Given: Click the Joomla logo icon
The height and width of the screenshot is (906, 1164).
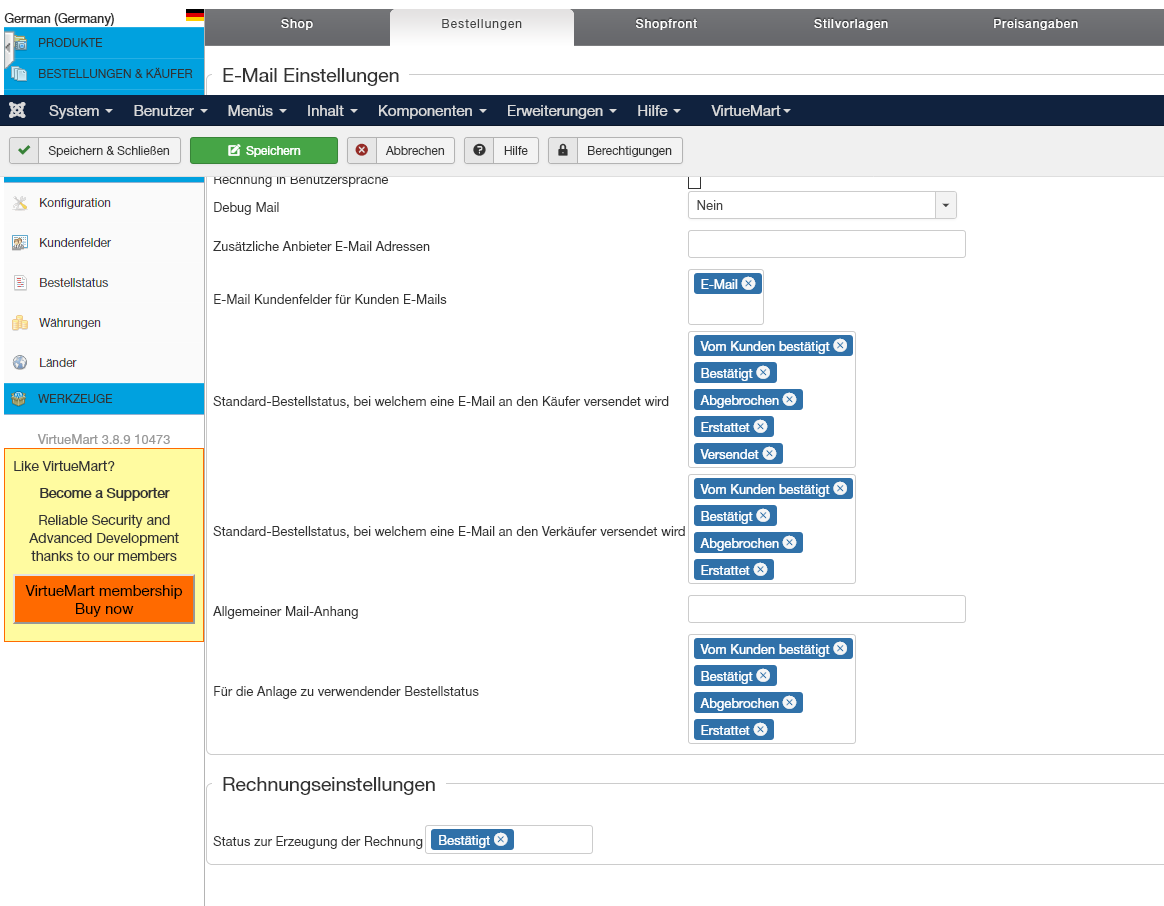Looking at the screenshot, I should point(17,111).
